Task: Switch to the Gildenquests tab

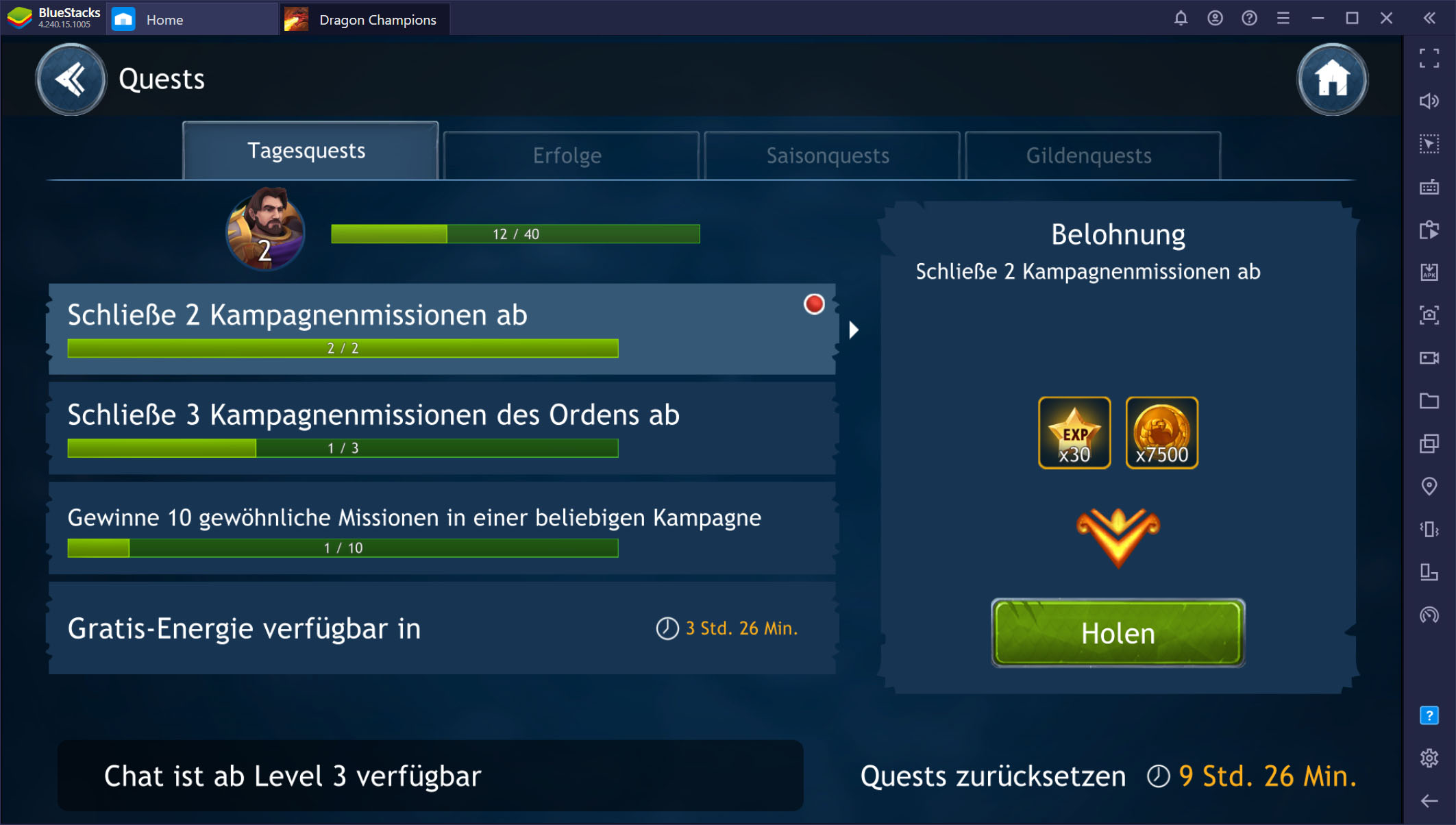Action: [x=1089, y=155]
